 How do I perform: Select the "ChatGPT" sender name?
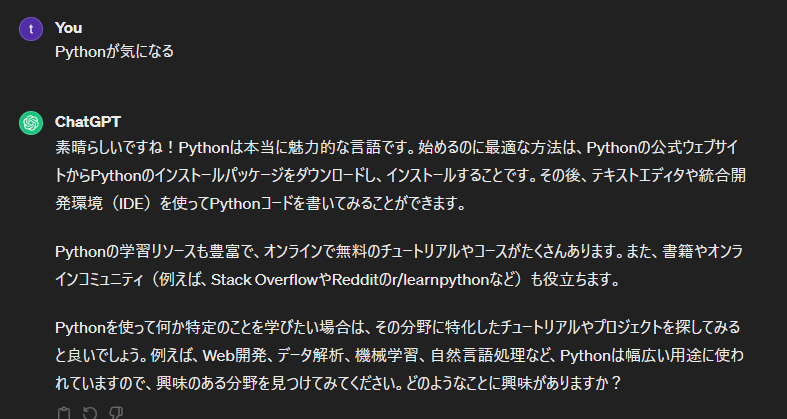88,122
